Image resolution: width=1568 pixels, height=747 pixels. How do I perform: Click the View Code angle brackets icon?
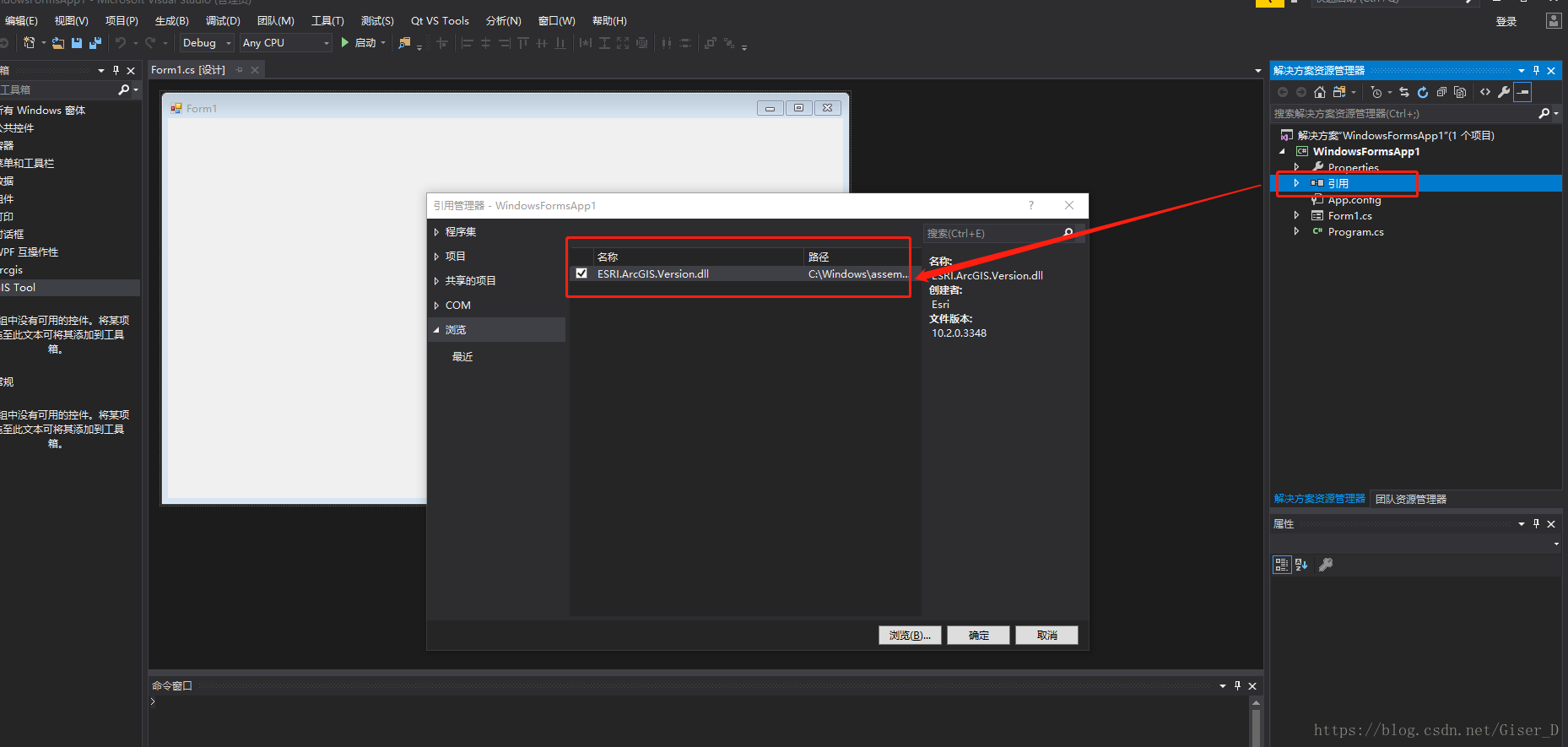point(1485,92)
